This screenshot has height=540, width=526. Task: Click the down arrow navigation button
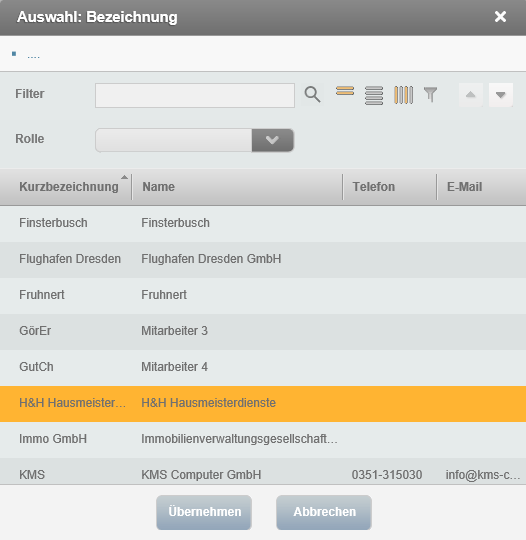coord(501,95)
